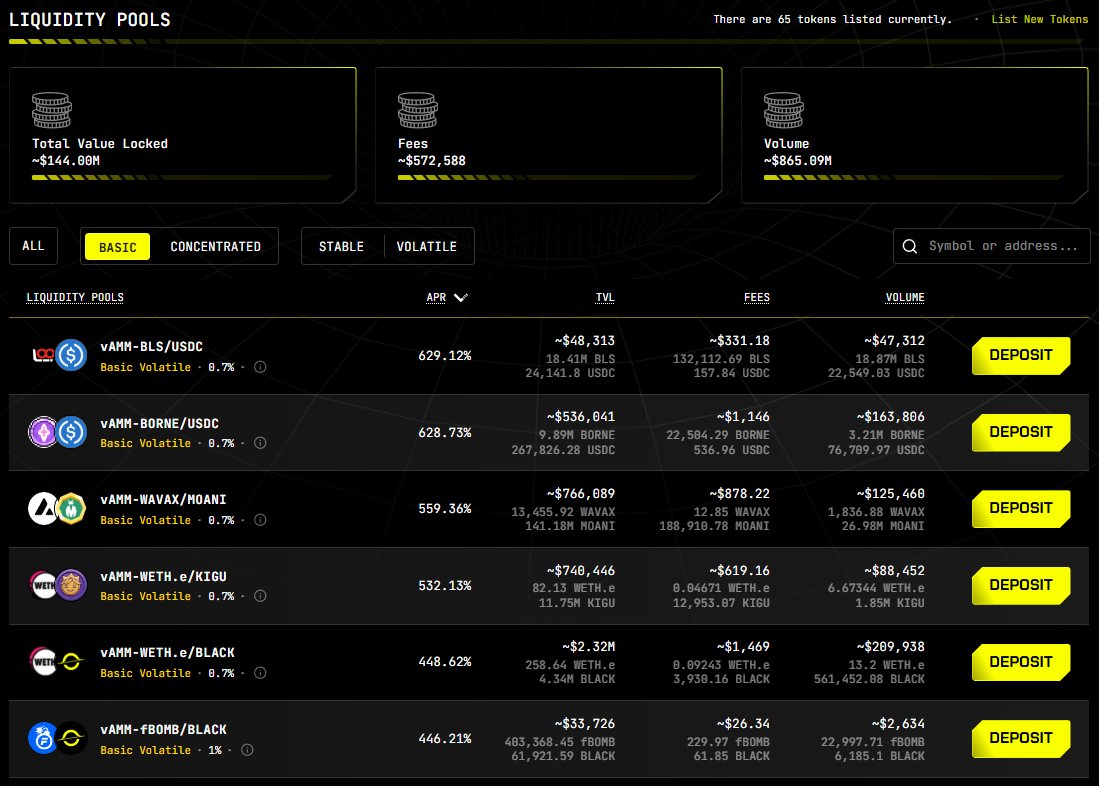Select the BASIC pool filter
Viewport: 1099px width, 786px height.
117,247
